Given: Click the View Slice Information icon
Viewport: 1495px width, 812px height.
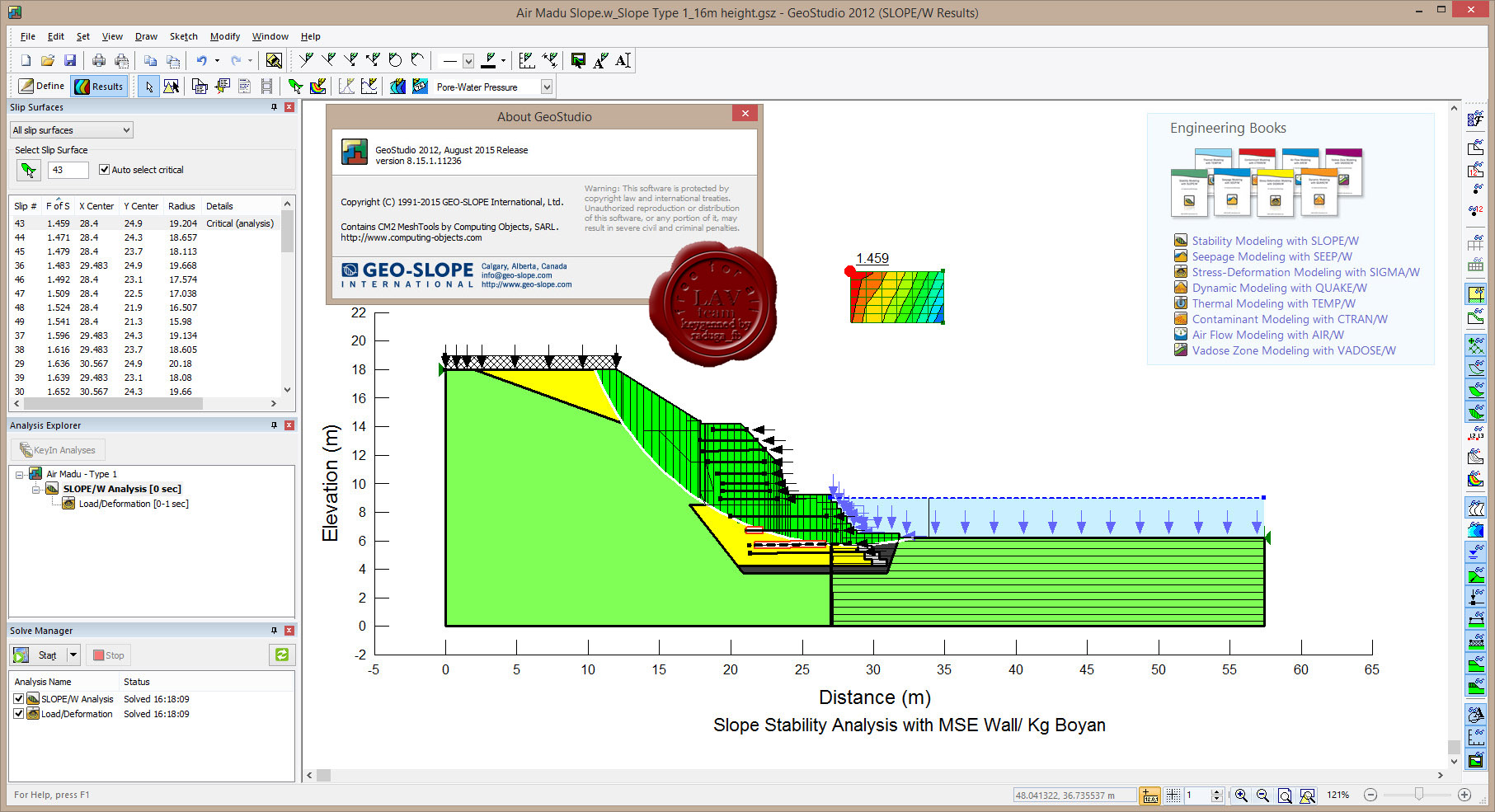Looking at the screenshot, I should click(222, 86).
